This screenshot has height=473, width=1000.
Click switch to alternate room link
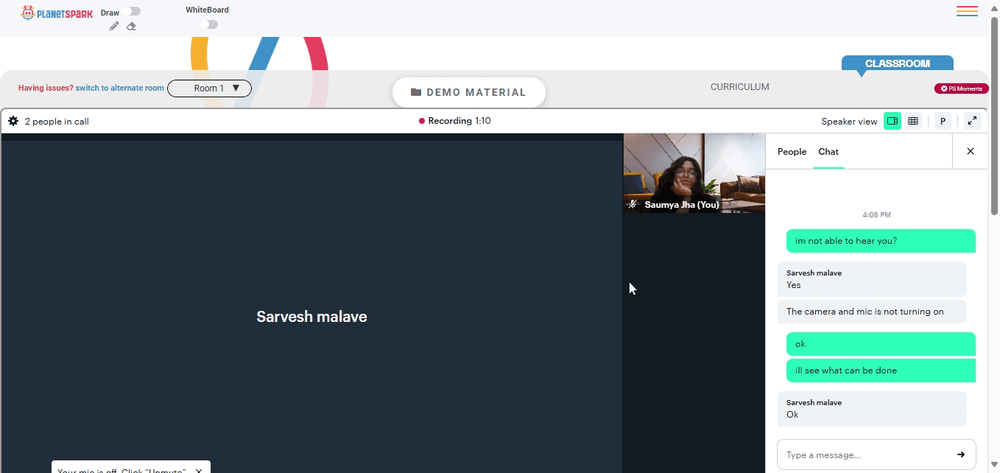(x=120, y=88)
